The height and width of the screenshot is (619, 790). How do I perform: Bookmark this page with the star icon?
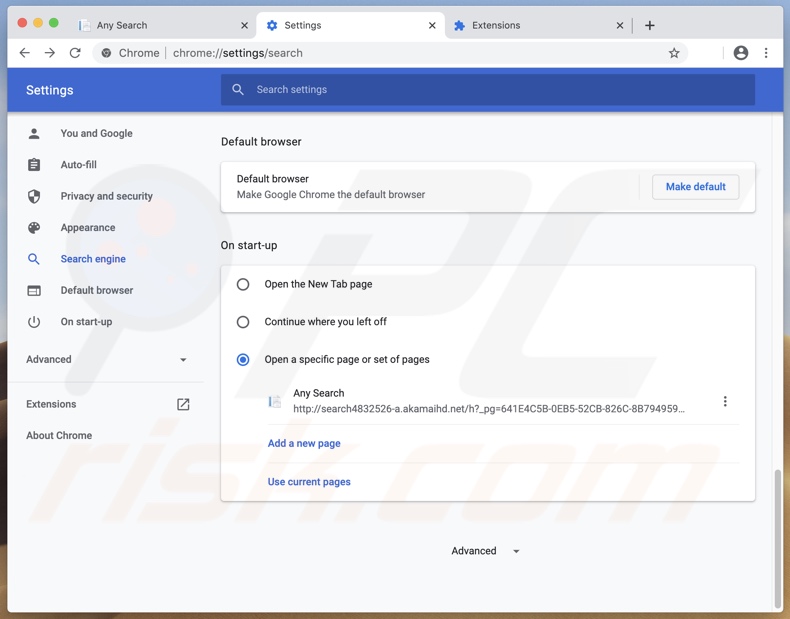click(x=674, y=53)
